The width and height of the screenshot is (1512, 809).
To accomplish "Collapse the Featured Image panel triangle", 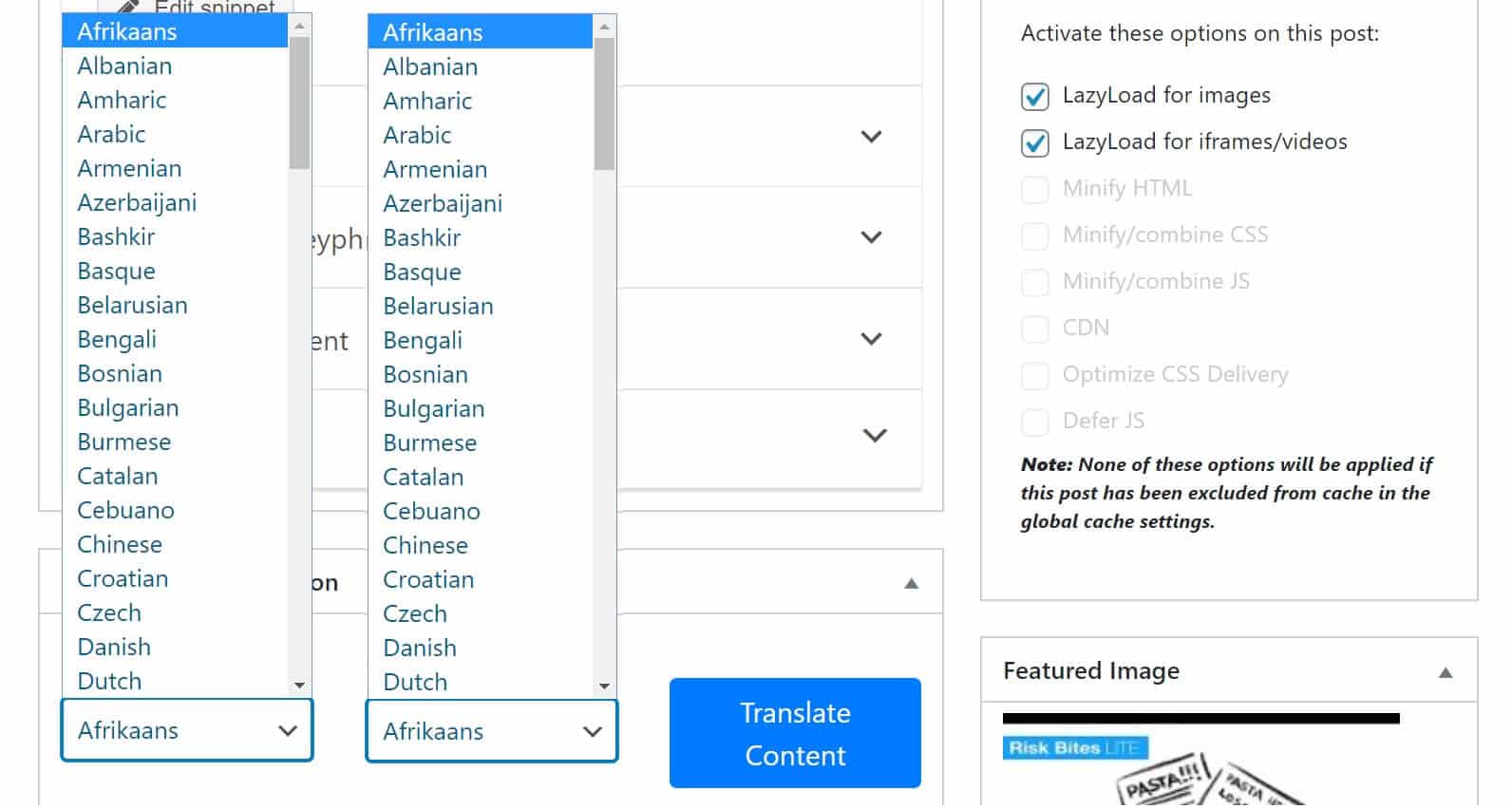I will 1445,673.
